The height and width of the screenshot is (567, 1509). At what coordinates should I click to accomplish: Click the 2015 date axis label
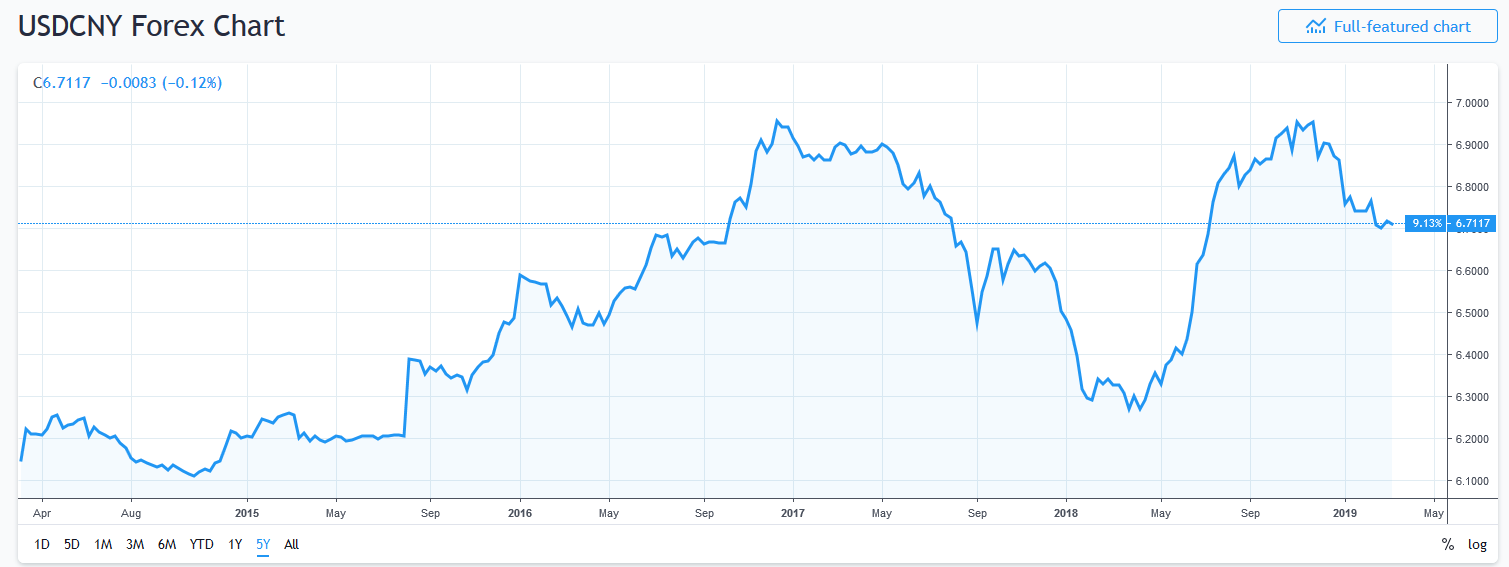[246, 513]
